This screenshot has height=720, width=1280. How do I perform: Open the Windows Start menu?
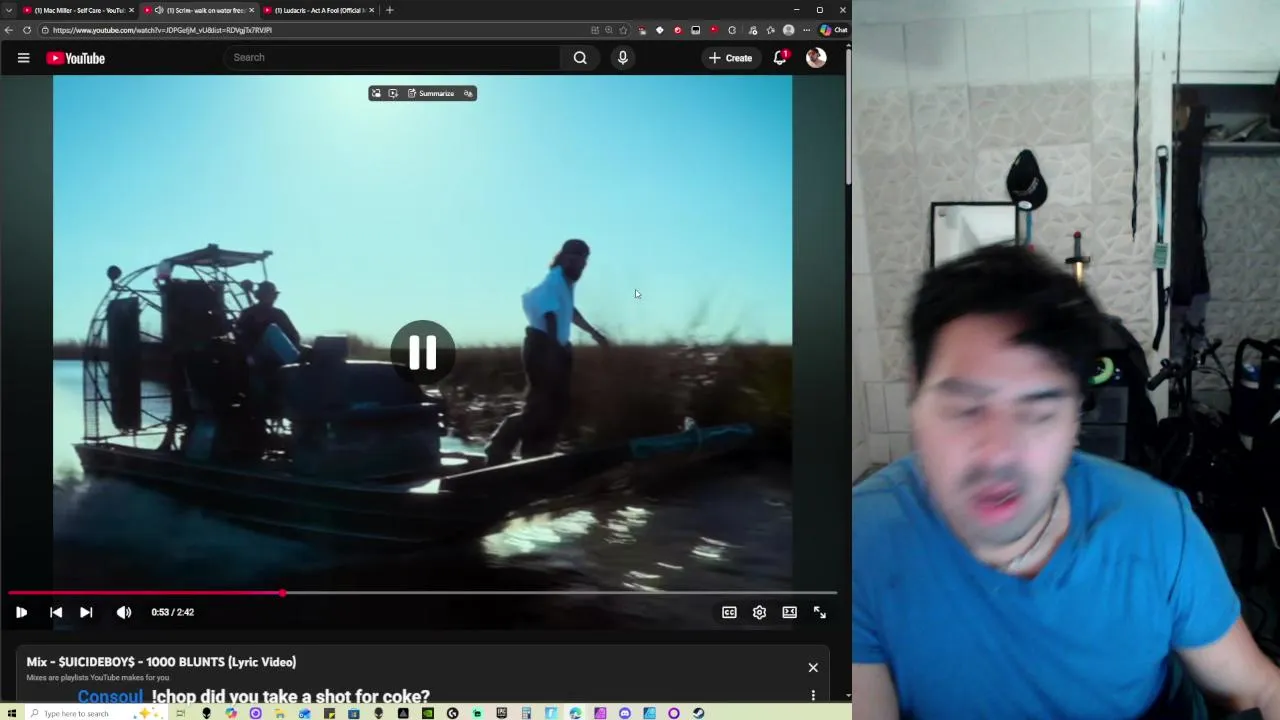click(x=11, y=713)
